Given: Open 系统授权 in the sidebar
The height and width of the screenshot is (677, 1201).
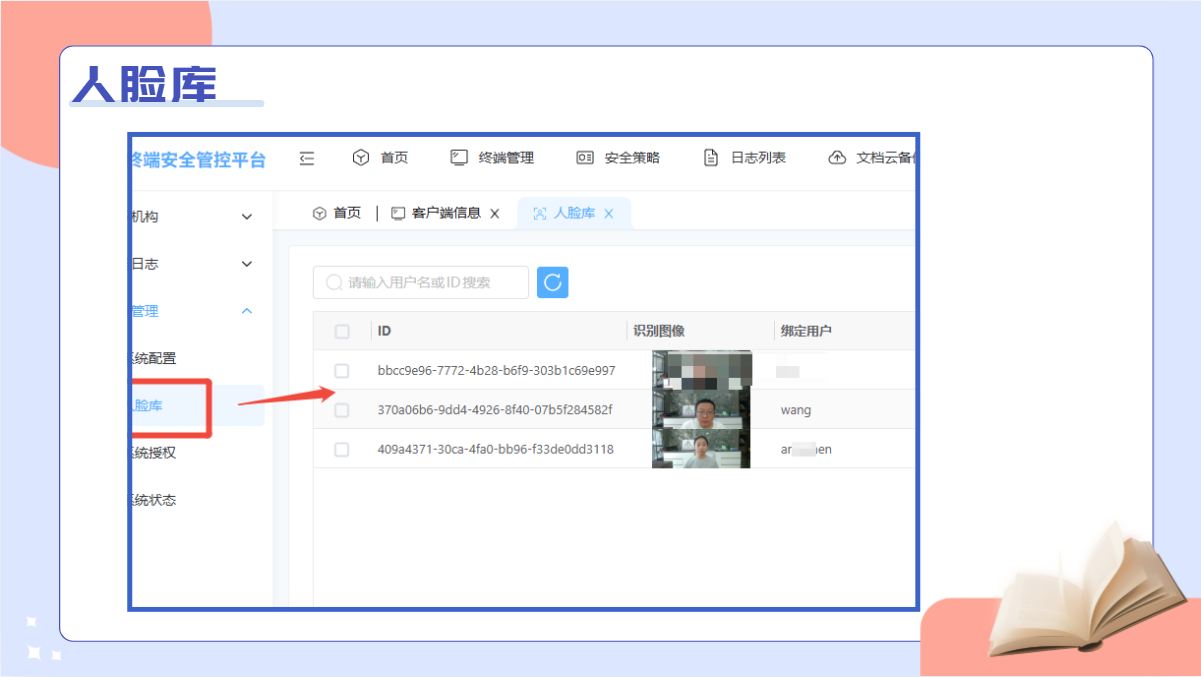Looking at the screenshot, I should [x=154, y=453].
